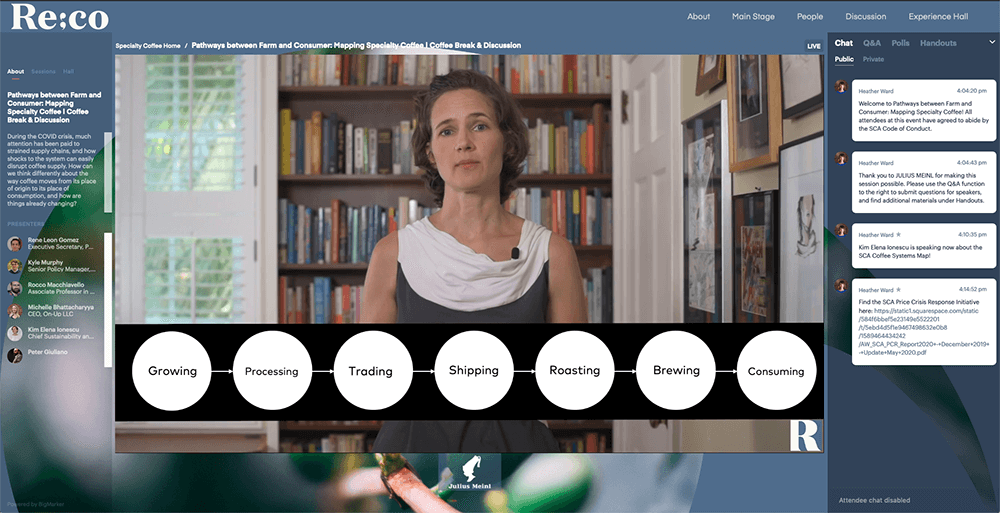Viewport: 1000px width, 513px height.
Task: Click Kim Elena Ionescu's avatar
Action: coord(15,332)
